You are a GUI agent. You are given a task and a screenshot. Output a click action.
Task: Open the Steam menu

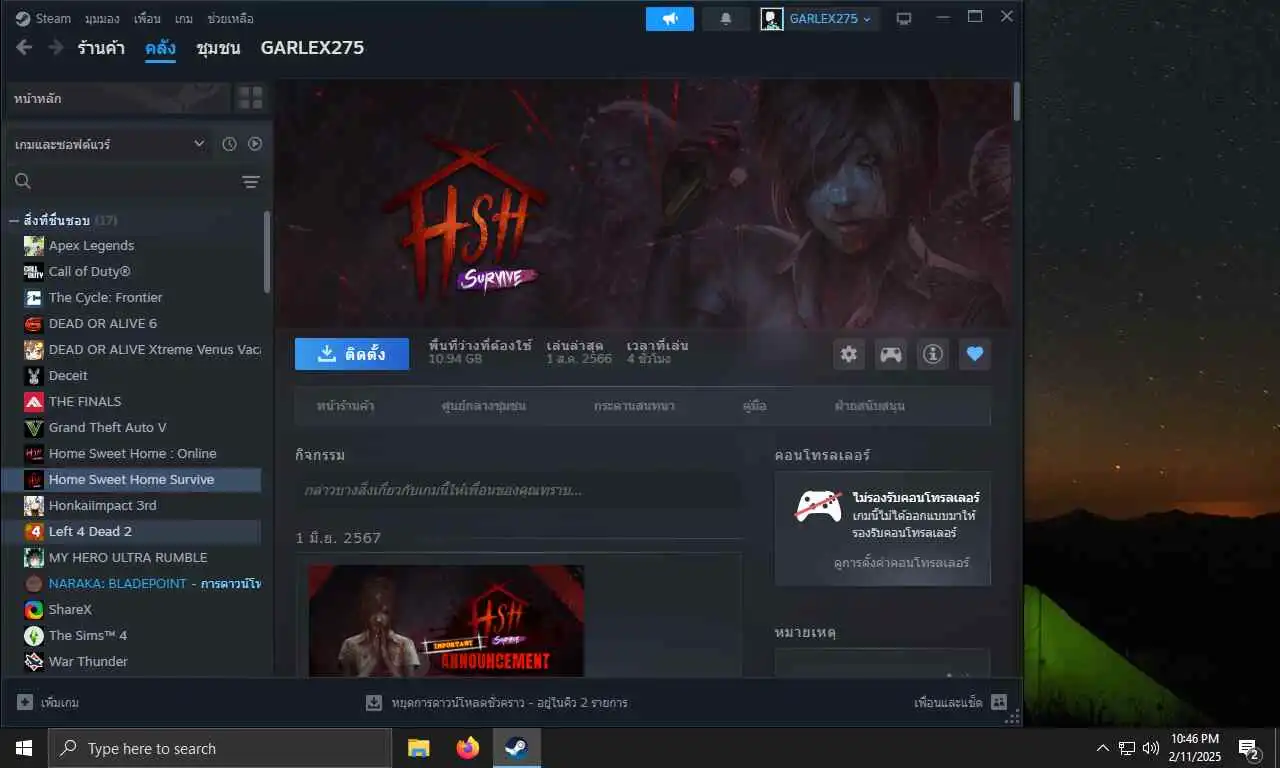tap(43, 19)
